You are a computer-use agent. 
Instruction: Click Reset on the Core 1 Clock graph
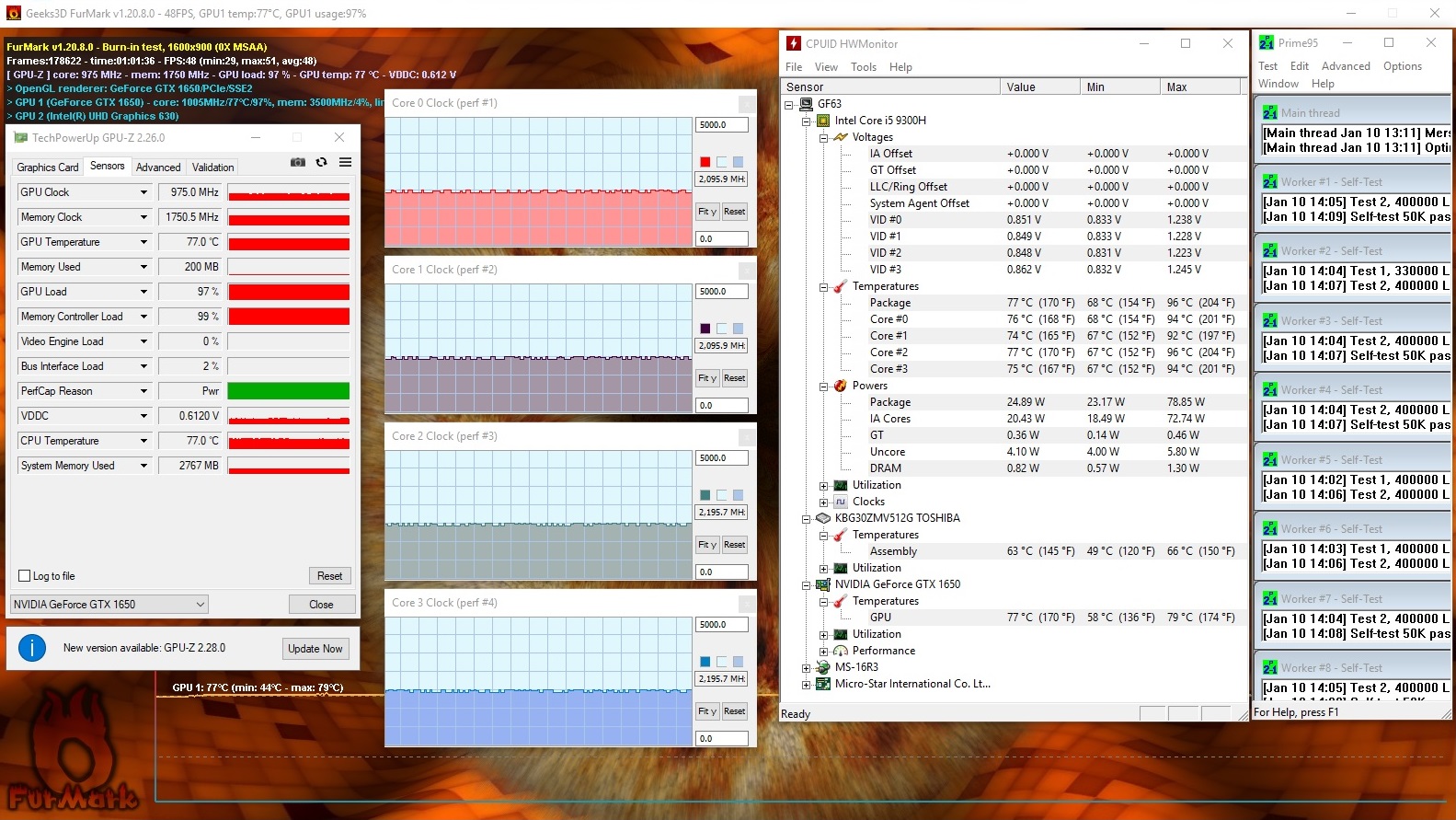point(734,378)
